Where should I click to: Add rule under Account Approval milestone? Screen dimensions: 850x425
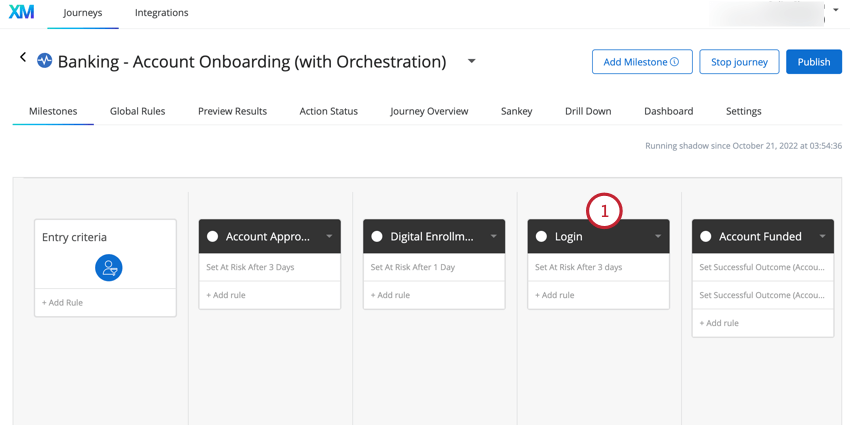click(226, 295)
